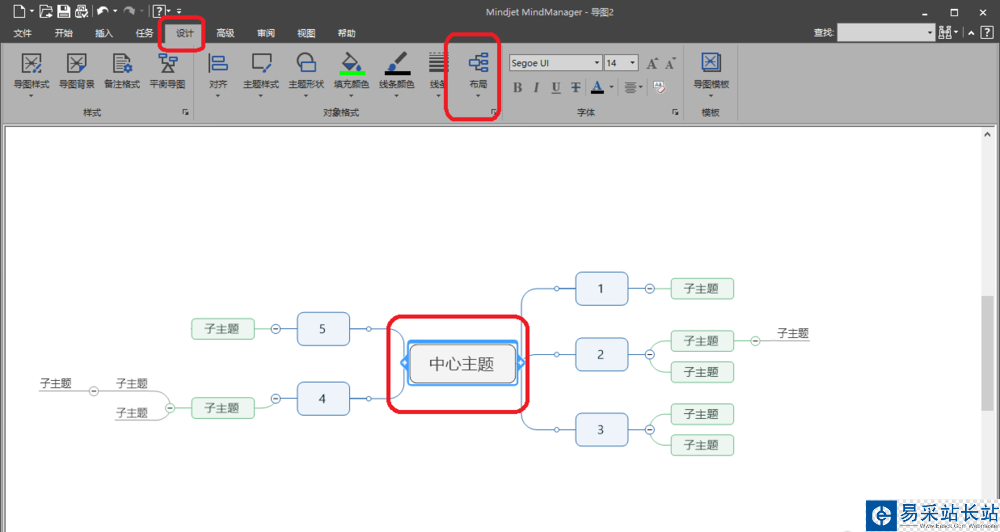
Task: Click the Redo arrow icon
Action: (x=129, y=11)
